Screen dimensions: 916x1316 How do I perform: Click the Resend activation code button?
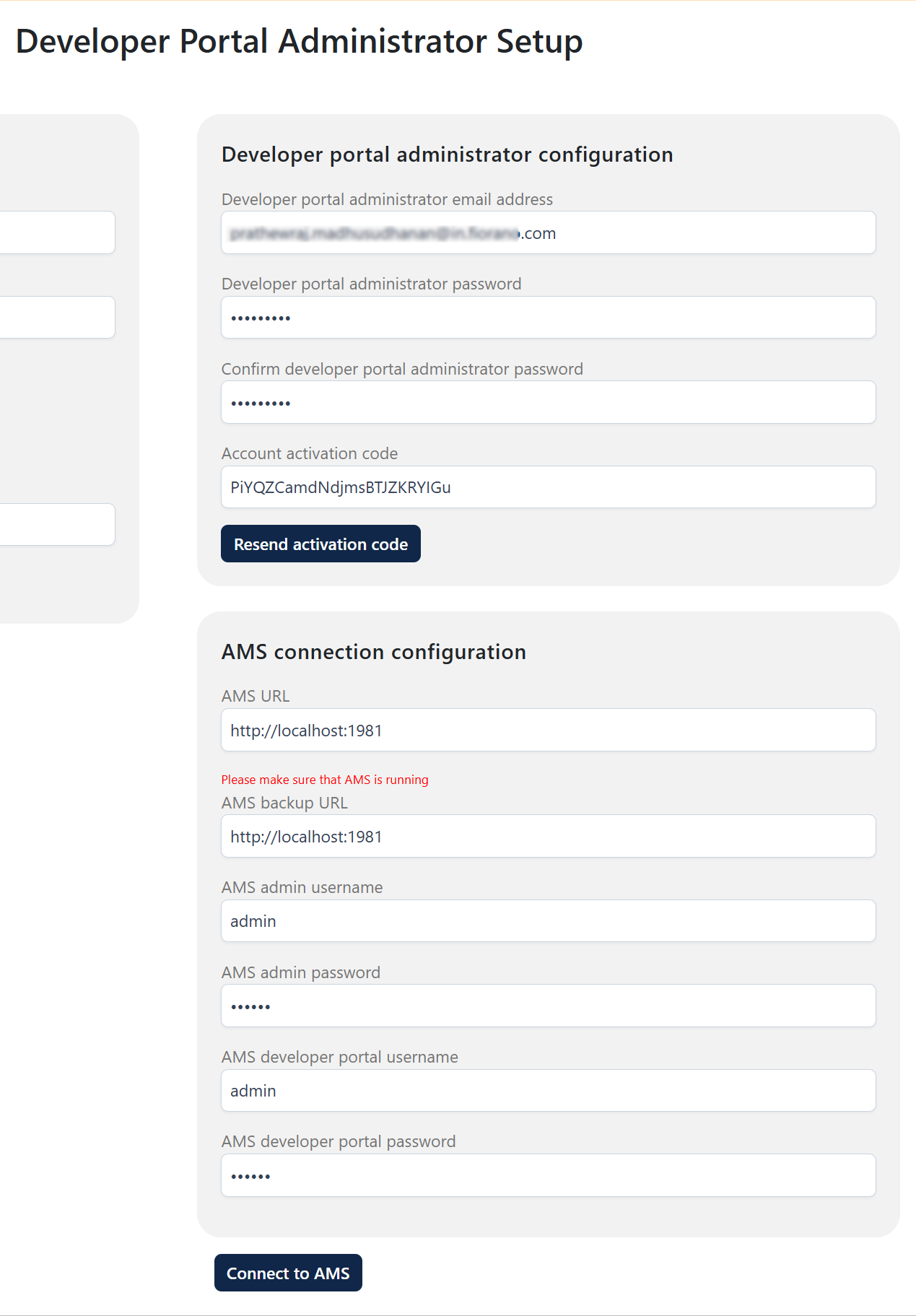coord(320,544)
